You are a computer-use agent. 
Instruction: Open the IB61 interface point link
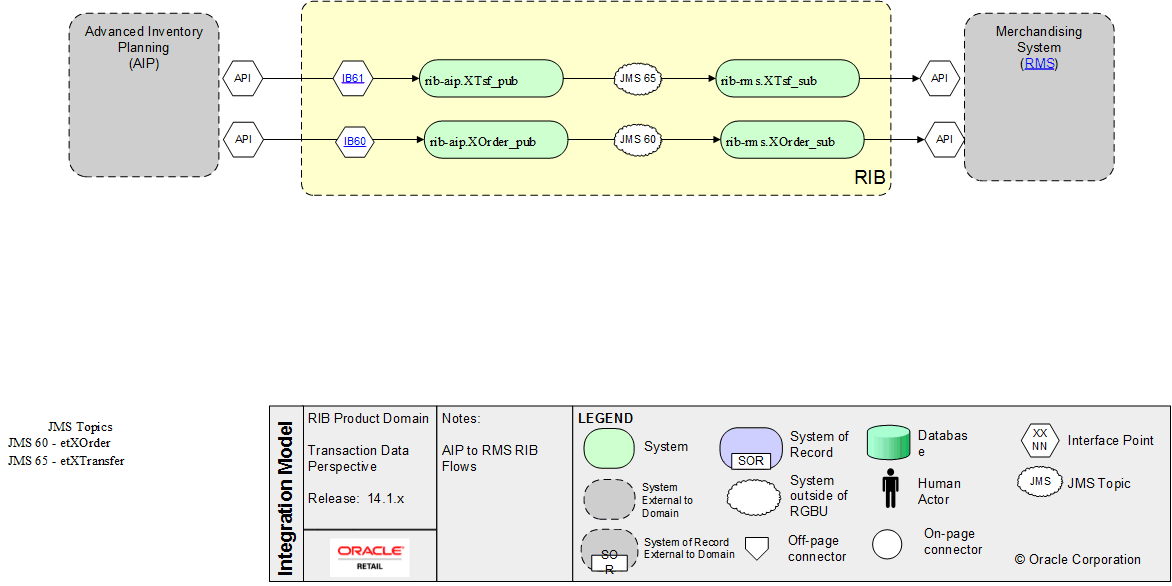[352, 77]
